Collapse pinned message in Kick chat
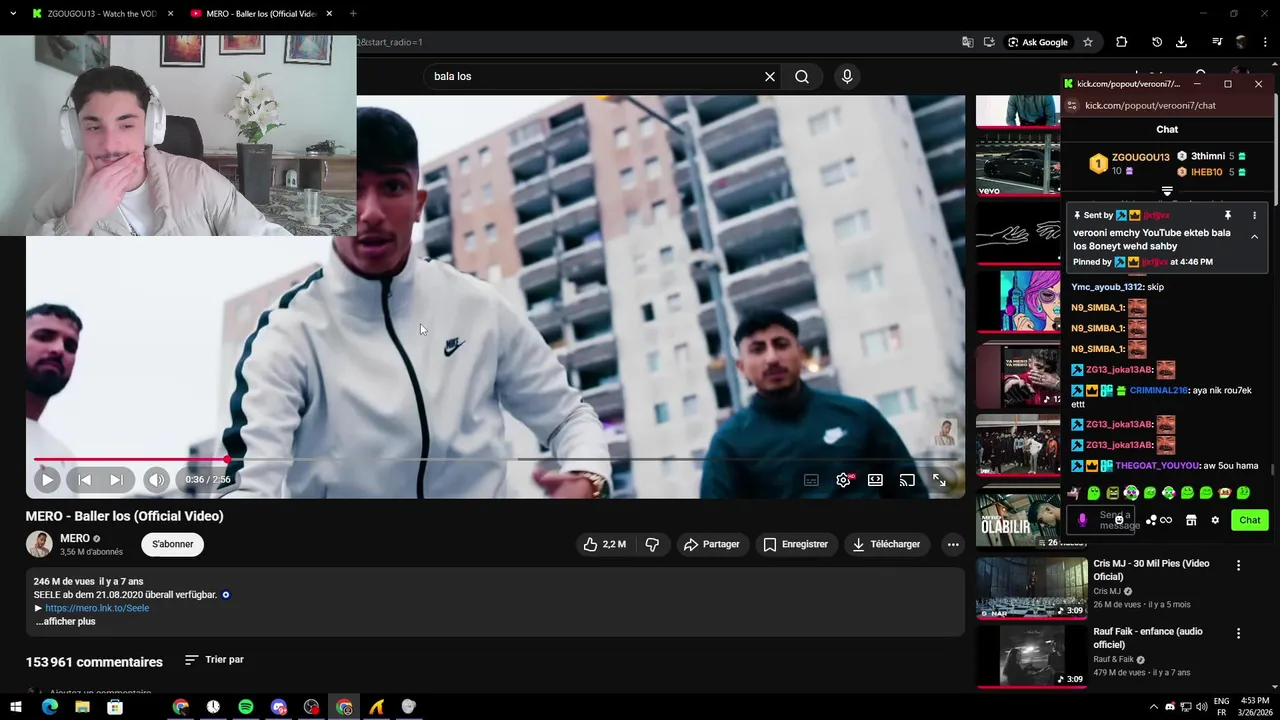Screen dimensions: 1280x720 coord(1254,237)
